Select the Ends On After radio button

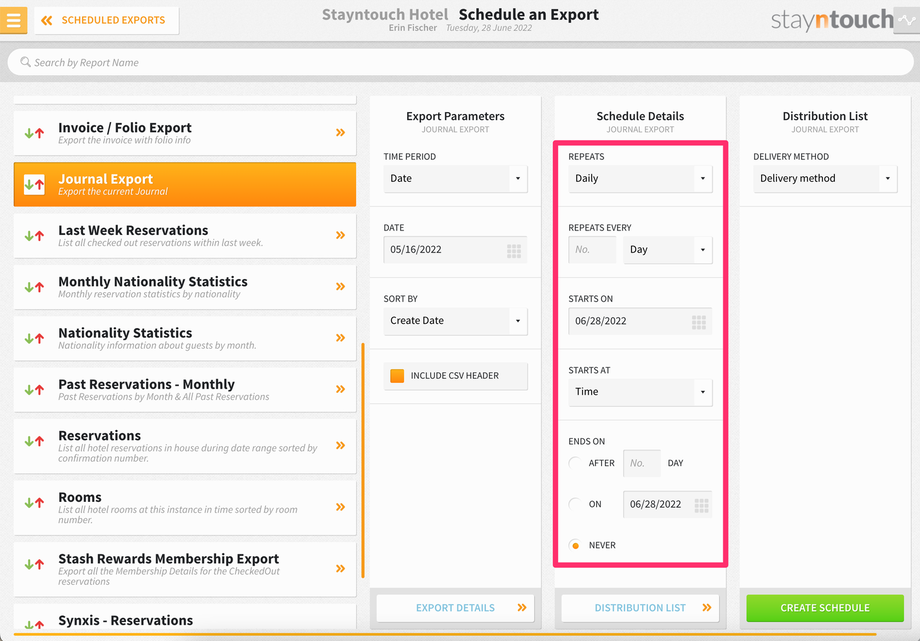tap(575, 463)
